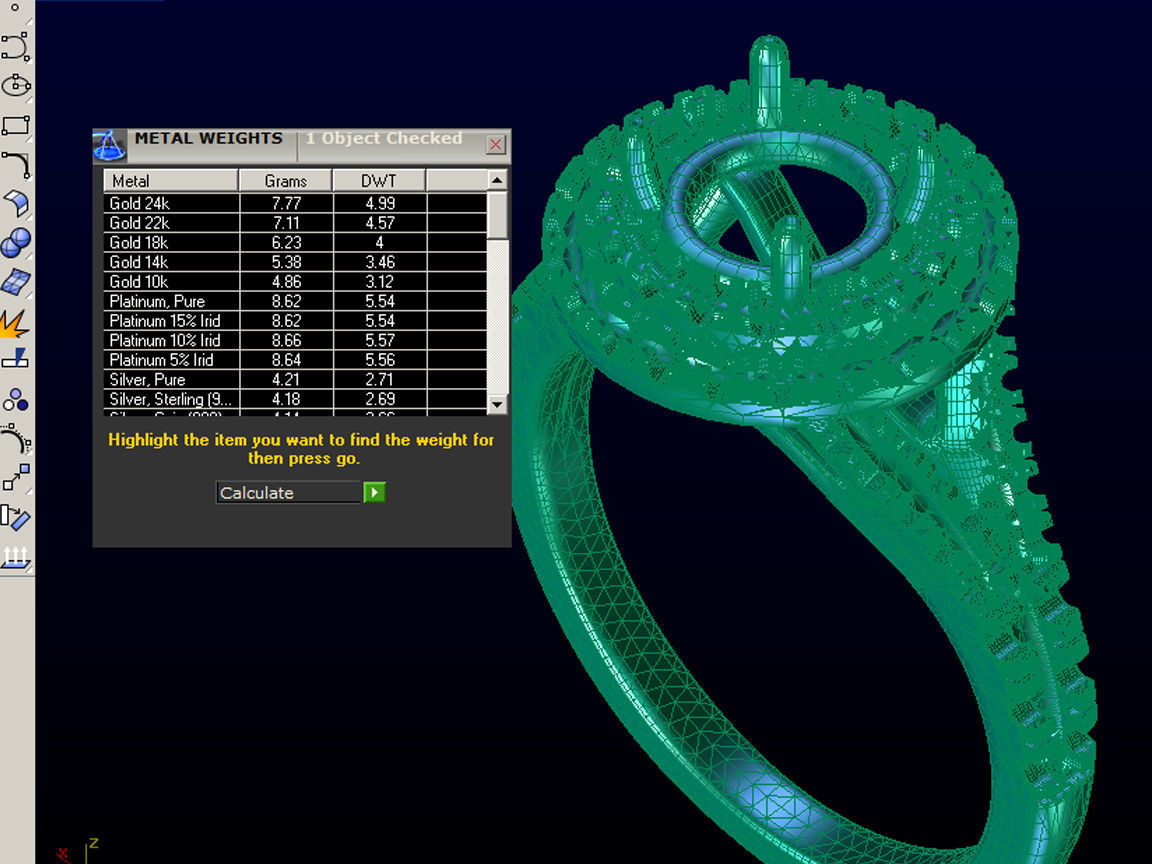Click the metals list scrollbar thumb
This screenshot has height=864, width=1152.
tap(497, 215)
